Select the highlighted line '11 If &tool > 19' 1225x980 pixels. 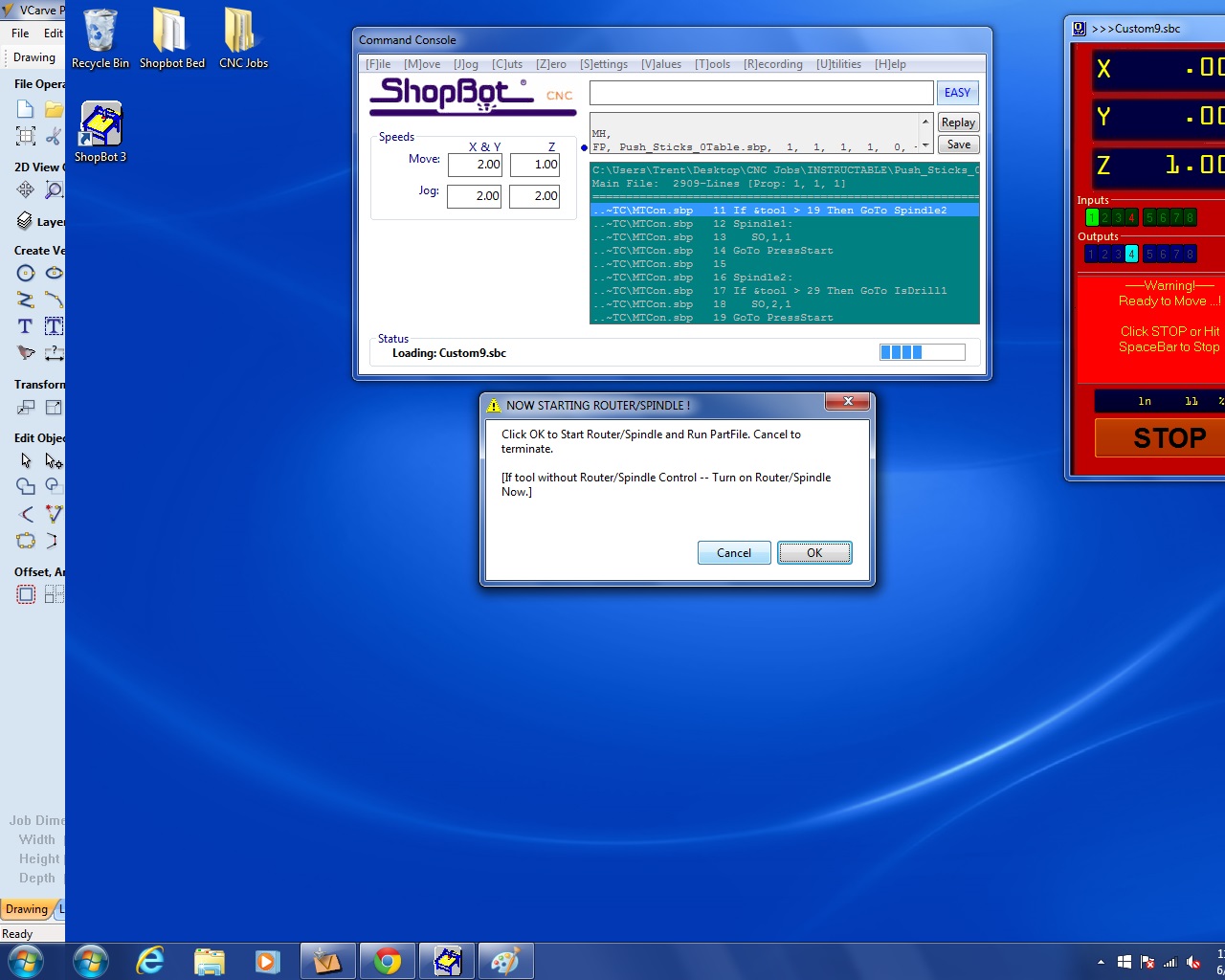point(785,211)
